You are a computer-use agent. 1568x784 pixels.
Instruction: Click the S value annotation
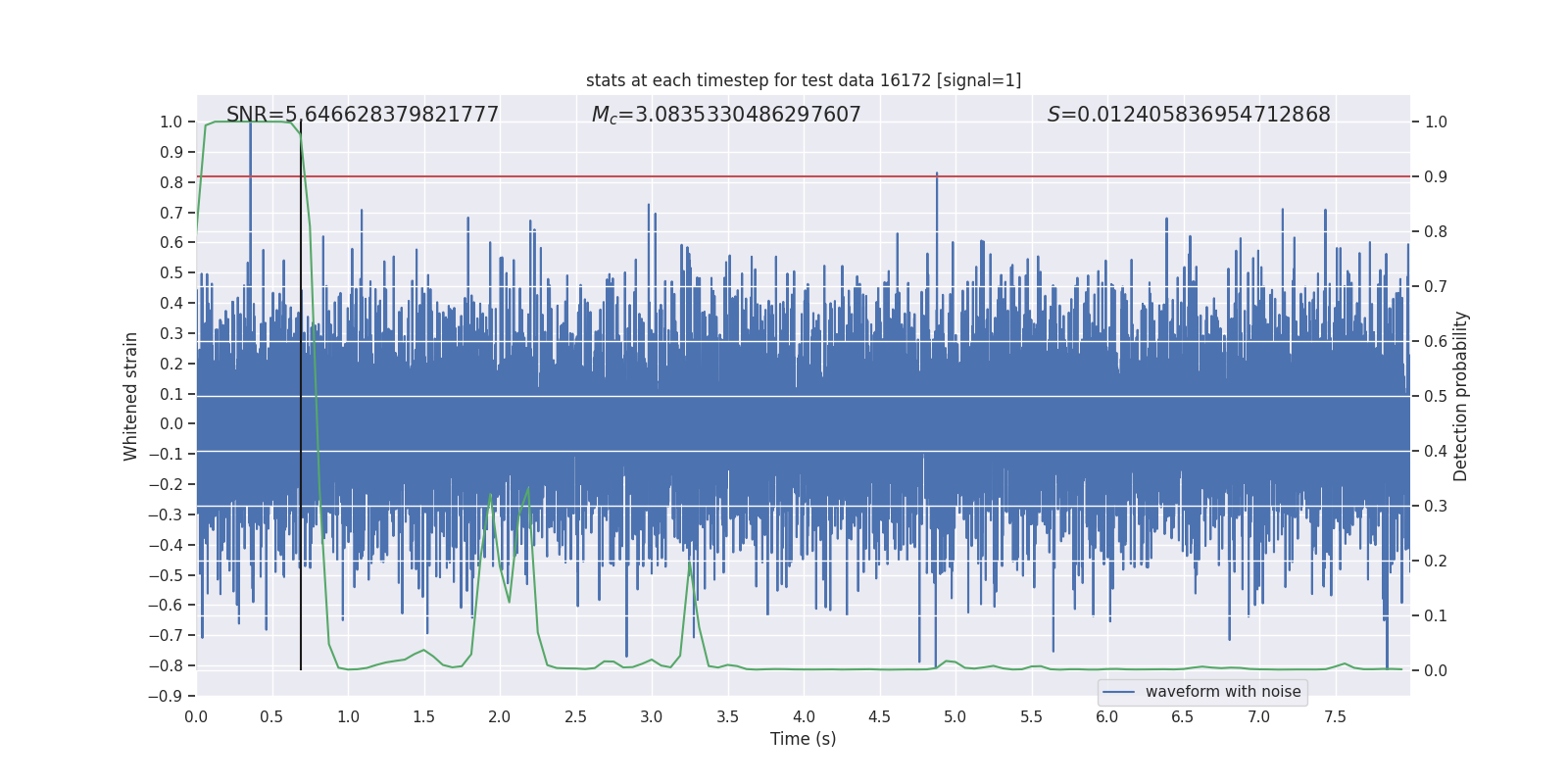tap(1188, 115)
